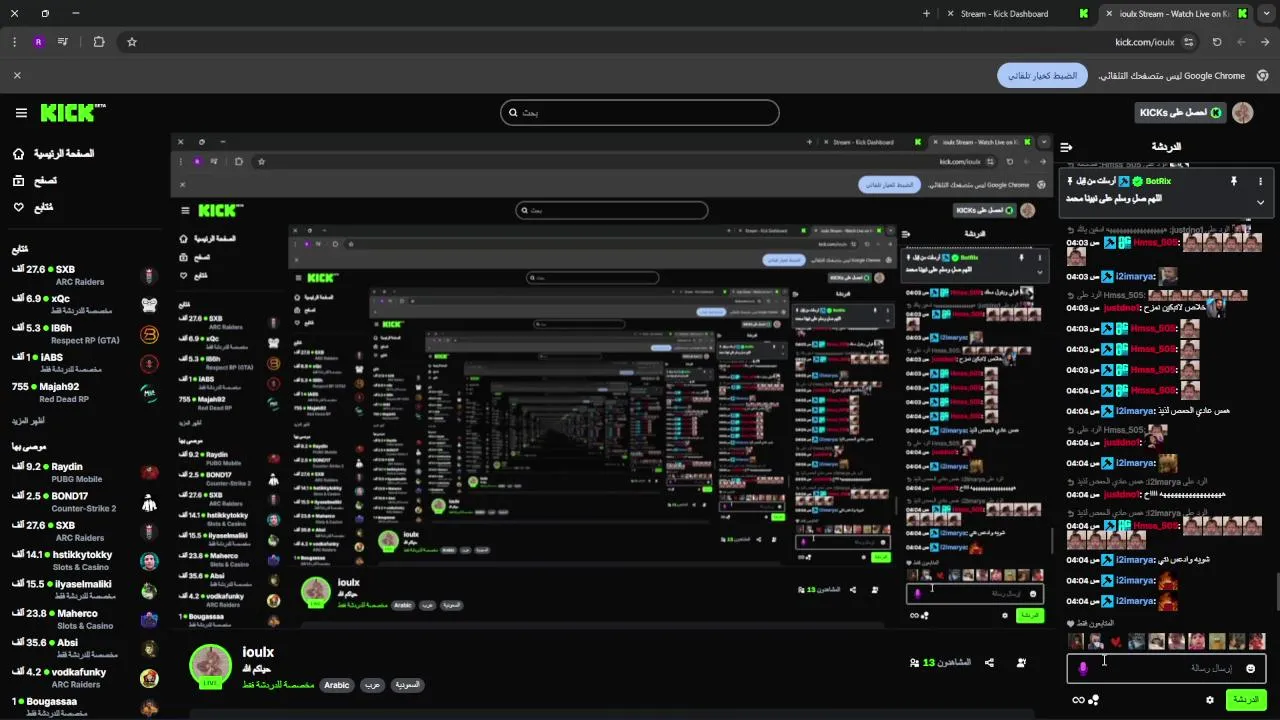
Task: Open متابع in the sidebar
Action: pyautogui.click(x=44, y=207)
